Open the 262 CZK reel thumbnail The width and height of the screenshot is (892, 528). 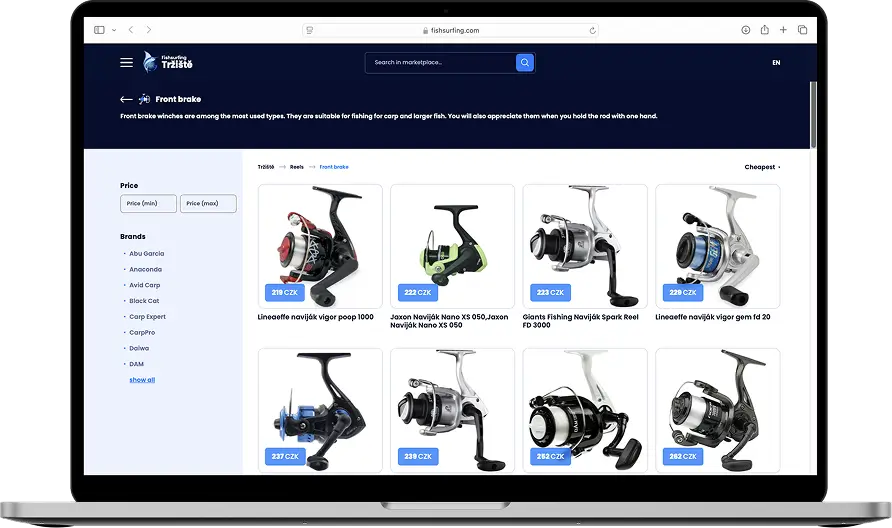(717, 410)
